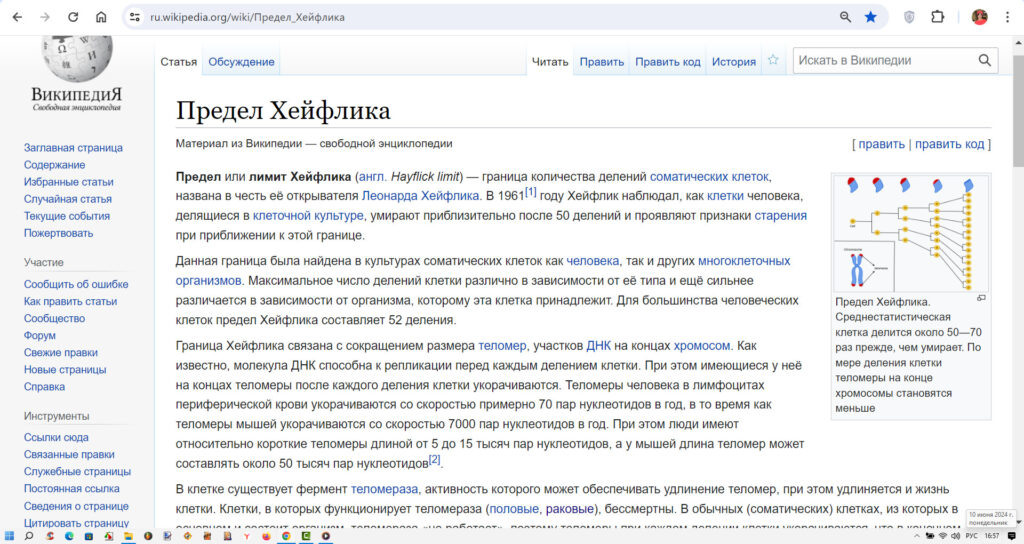
Task: Open File Explorer from taskbar
Action: pyautogui.click(x=128, y=536)
